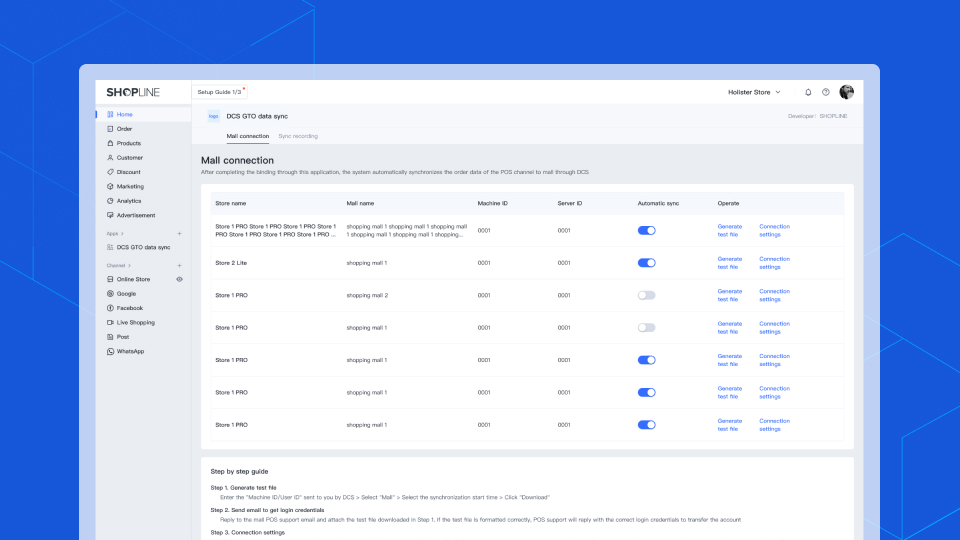
Task: Add a new app with plus icon
Action: point(179,233)
